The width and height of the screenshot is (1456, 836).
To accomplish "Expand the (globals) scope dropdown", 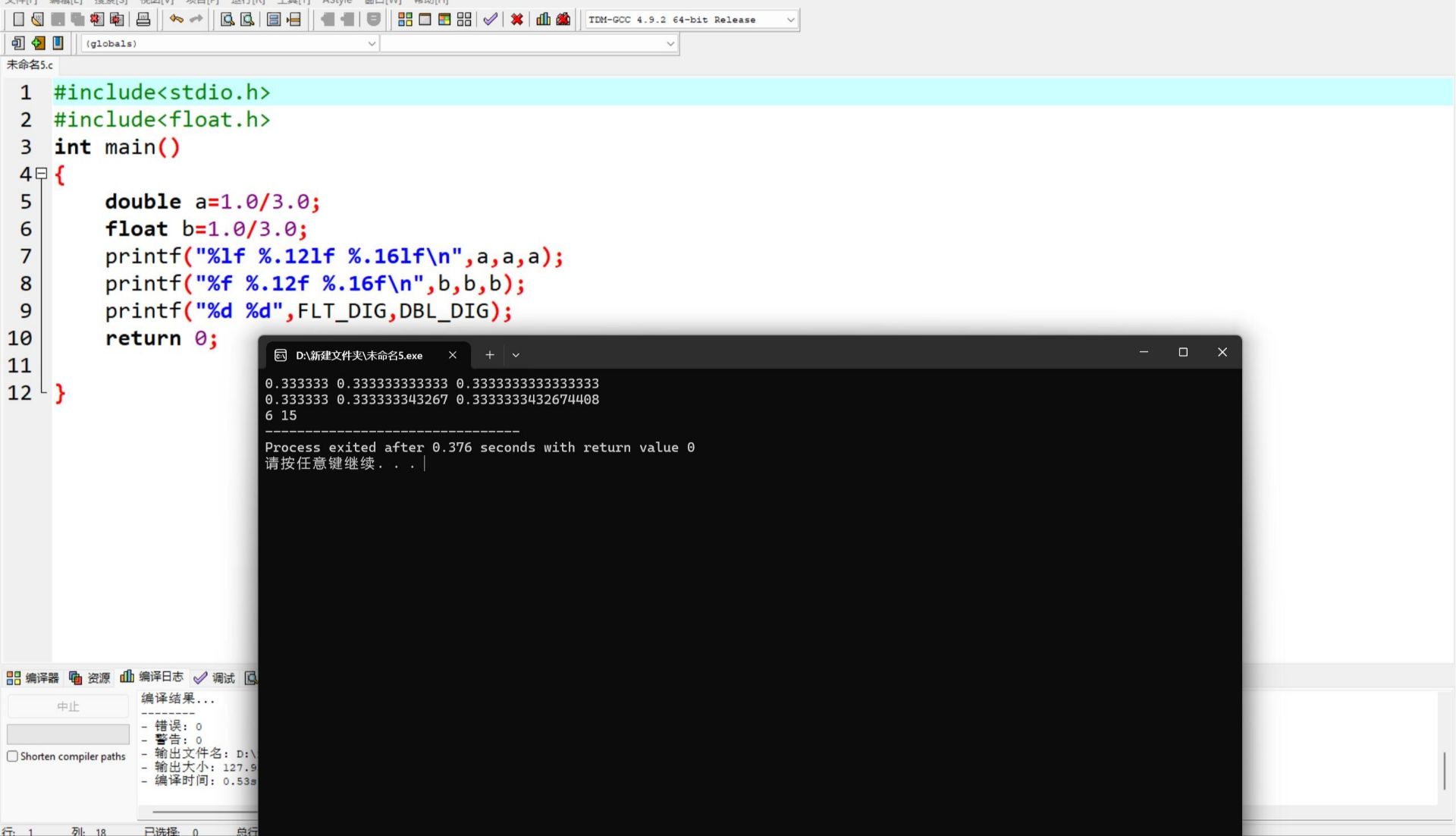I will pyautogui.click(x=372, y=43).
